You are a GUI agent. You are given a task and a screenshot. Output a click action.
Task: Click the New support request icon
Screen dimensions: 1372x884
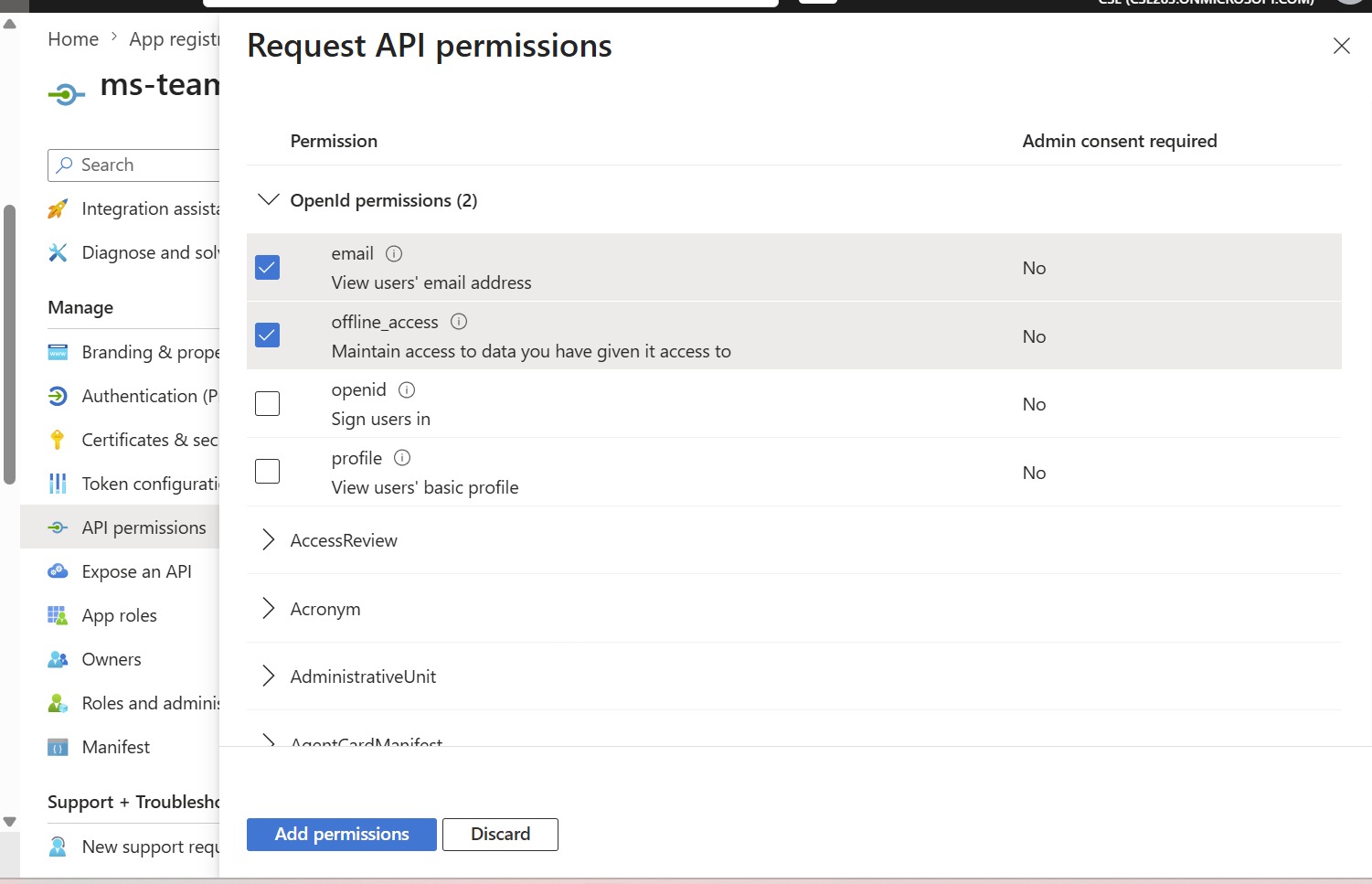coord(58,847)
